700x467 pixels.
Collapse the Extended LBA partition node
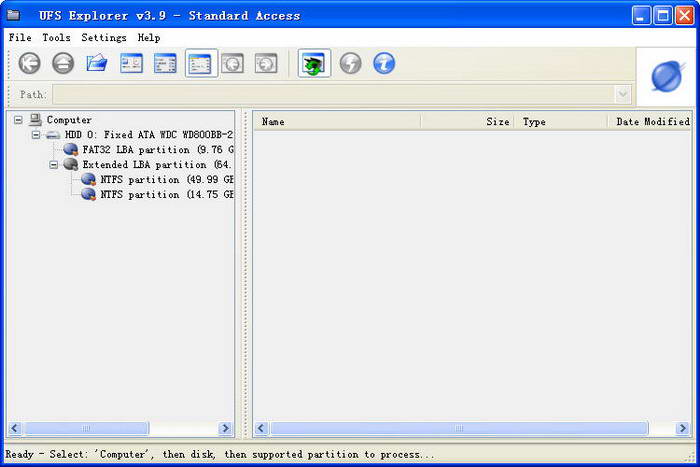coord(54,164)
